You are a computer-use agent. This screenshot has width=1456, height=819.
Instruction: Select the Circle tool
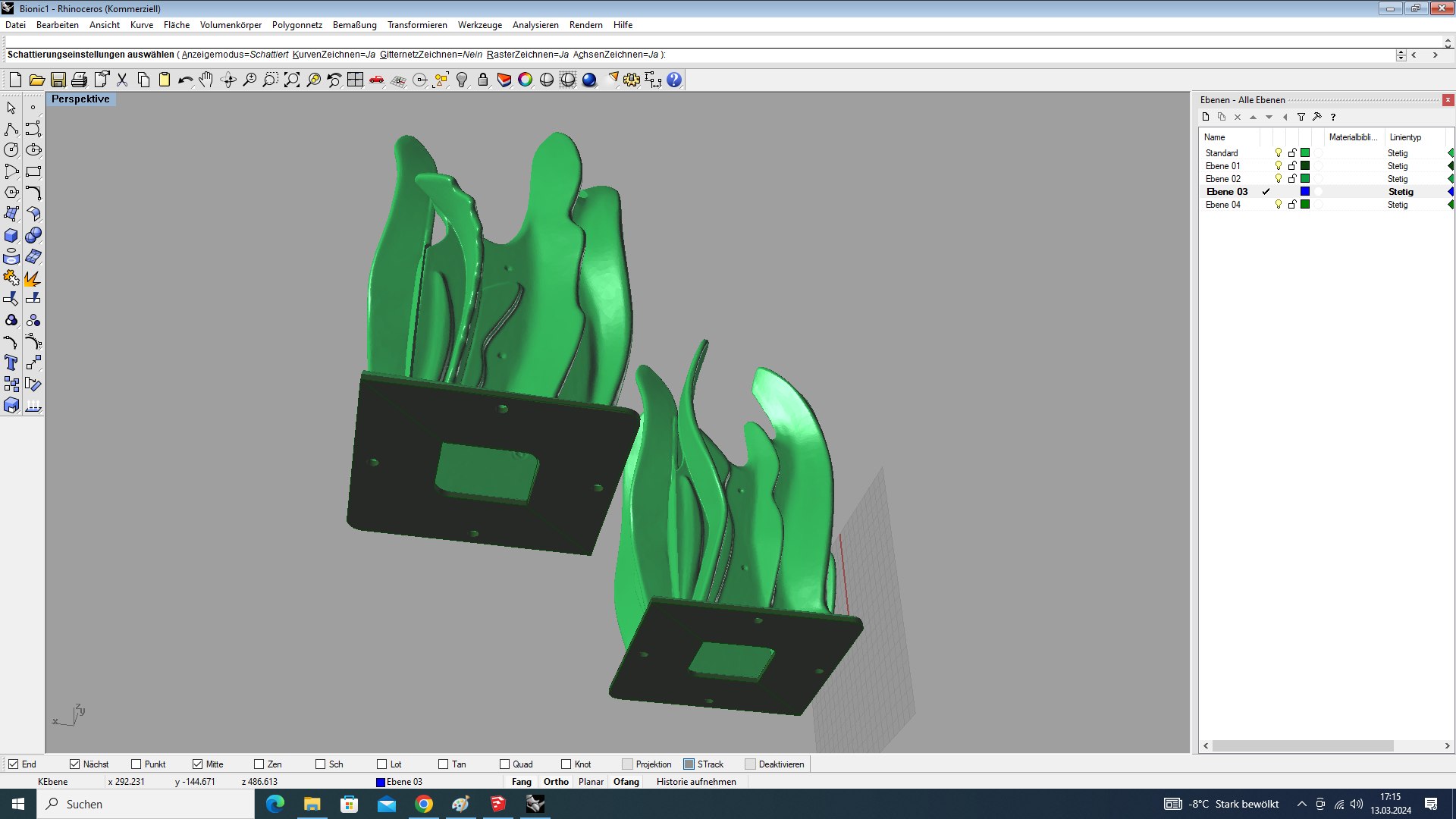pyautogui.click(x=11, y=150)
